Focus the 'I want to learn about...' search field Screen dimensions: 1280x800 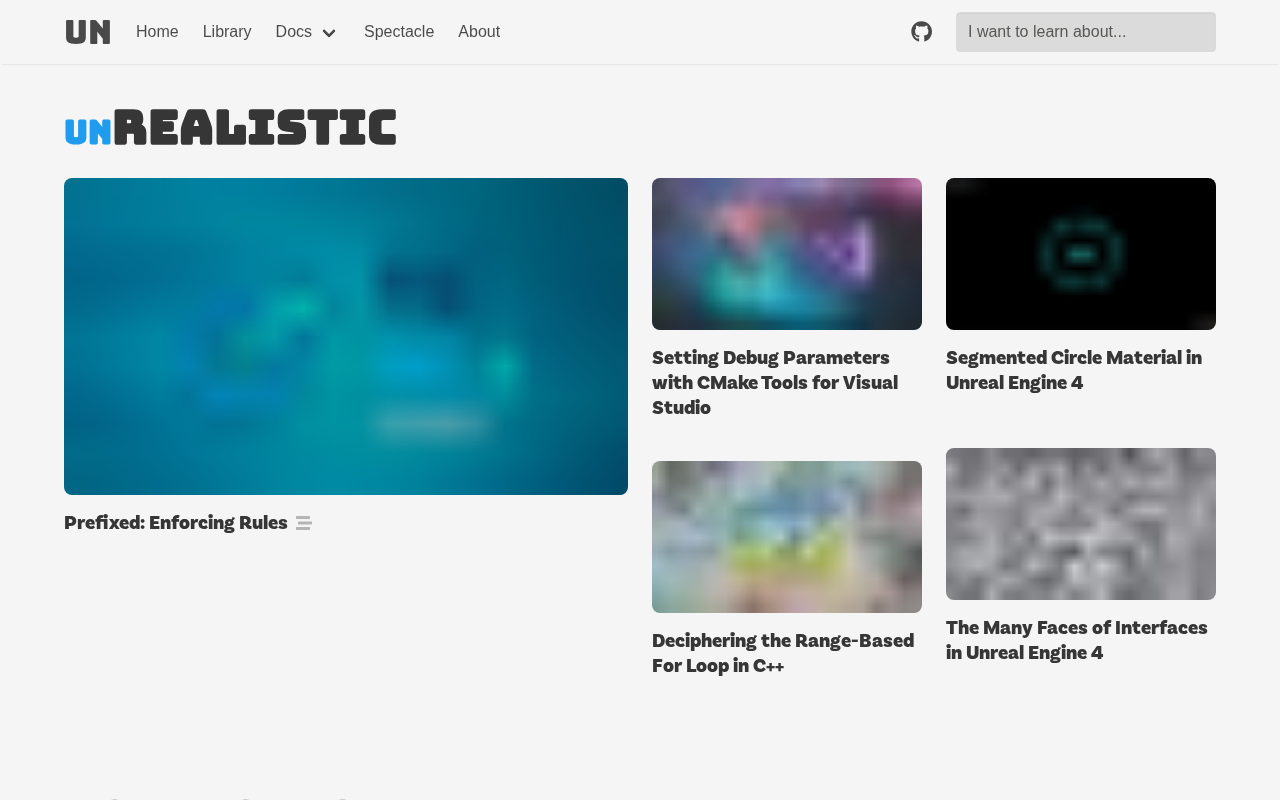click(x=1086, y=32)
